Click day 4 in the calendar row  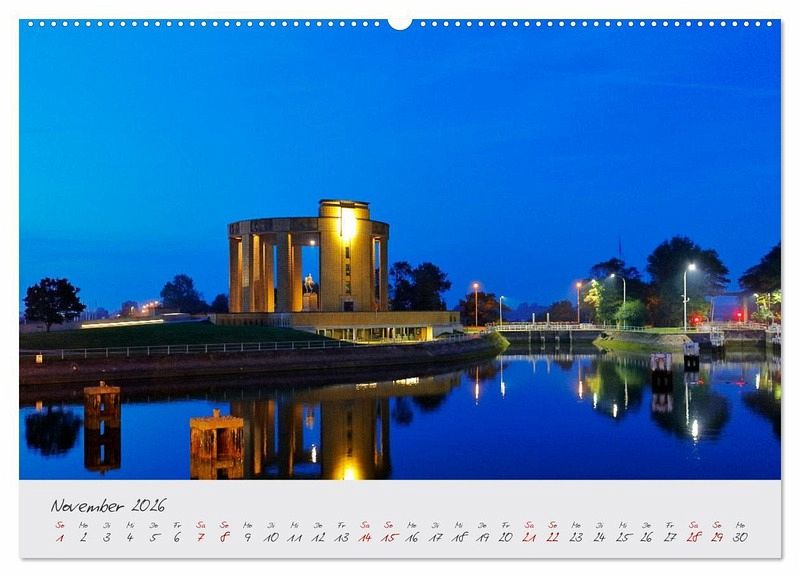tap(129, 537)
